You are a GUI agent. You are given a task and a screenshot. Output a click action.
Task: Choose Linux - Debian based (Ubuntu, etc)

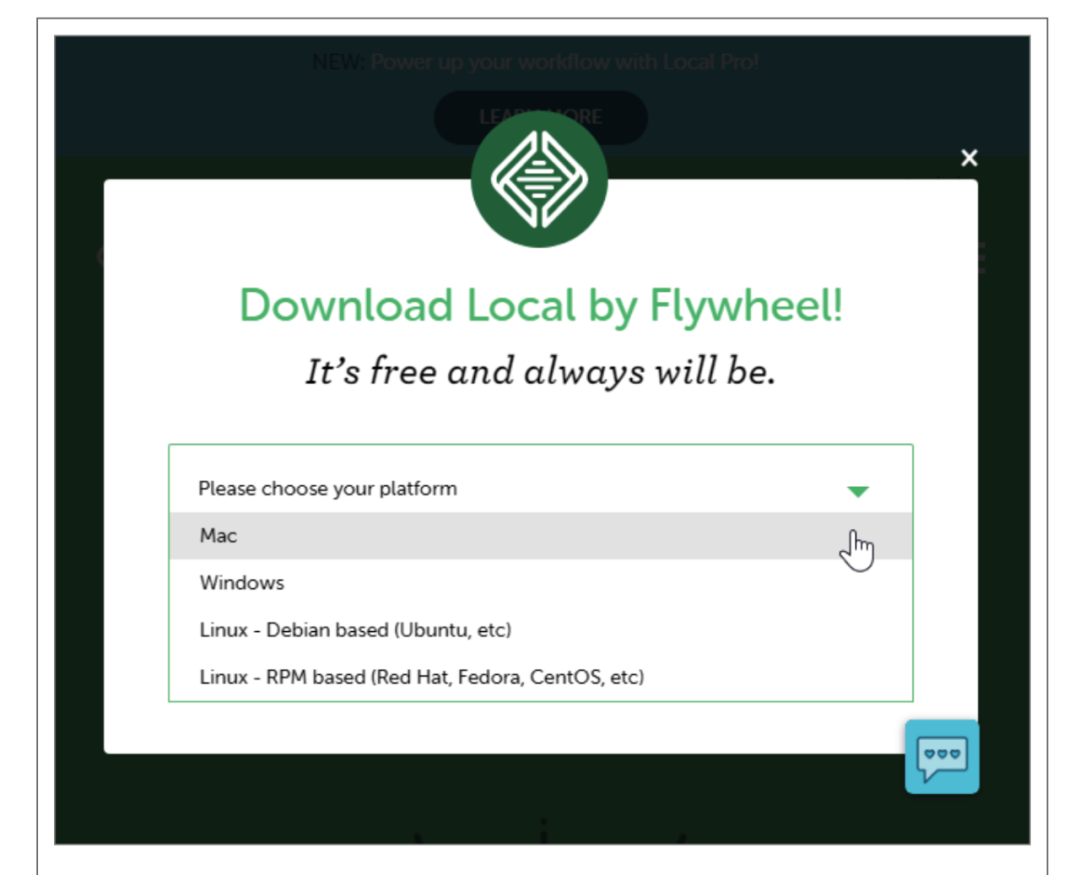541,630
